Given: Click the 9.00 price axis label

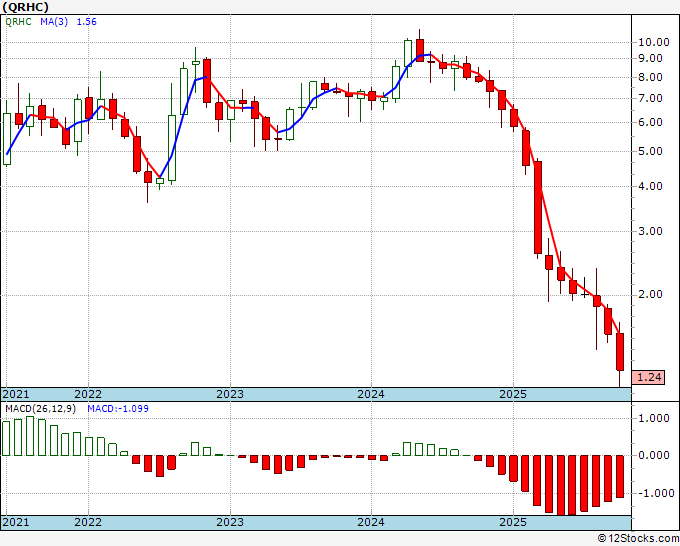Looking at the screenshot, I should point(650,59).
